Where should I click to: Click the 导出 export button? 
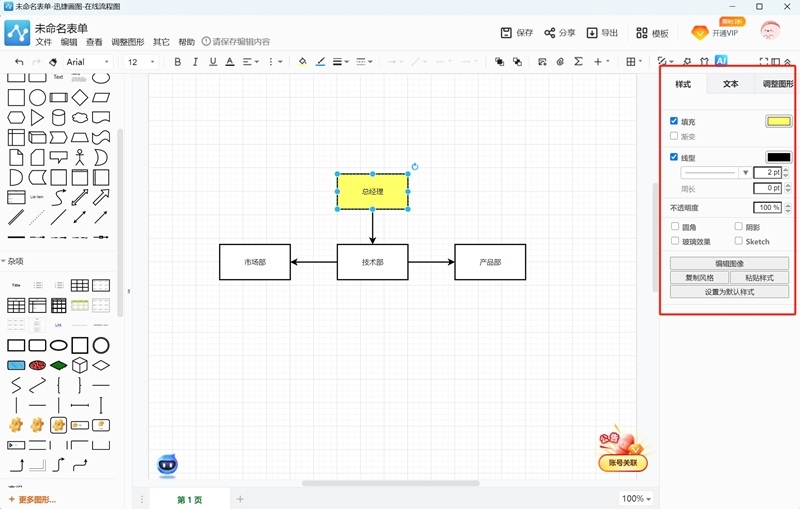[602, 33]
